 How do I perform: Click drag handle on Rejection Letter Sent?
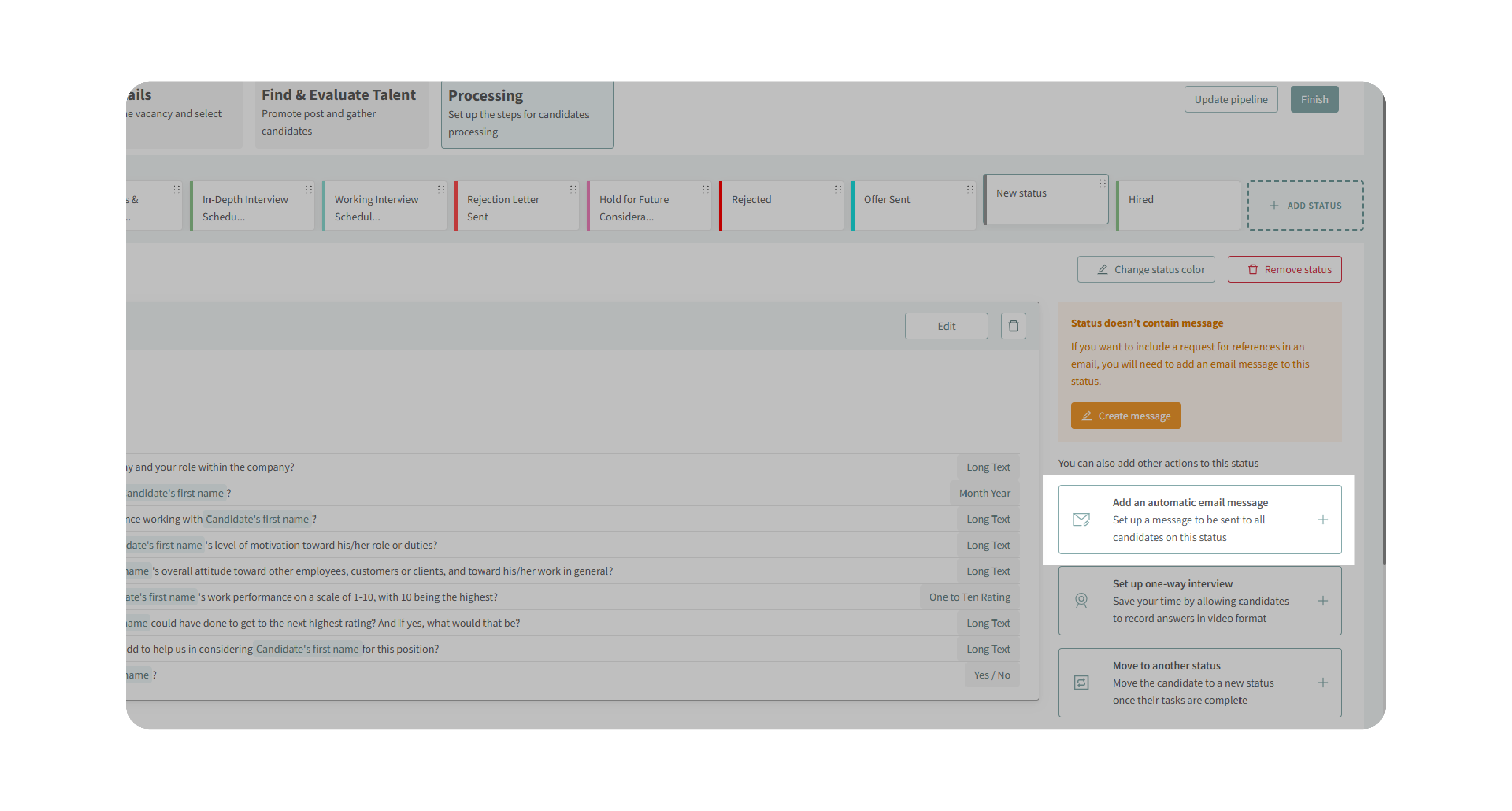click(573, 190)
